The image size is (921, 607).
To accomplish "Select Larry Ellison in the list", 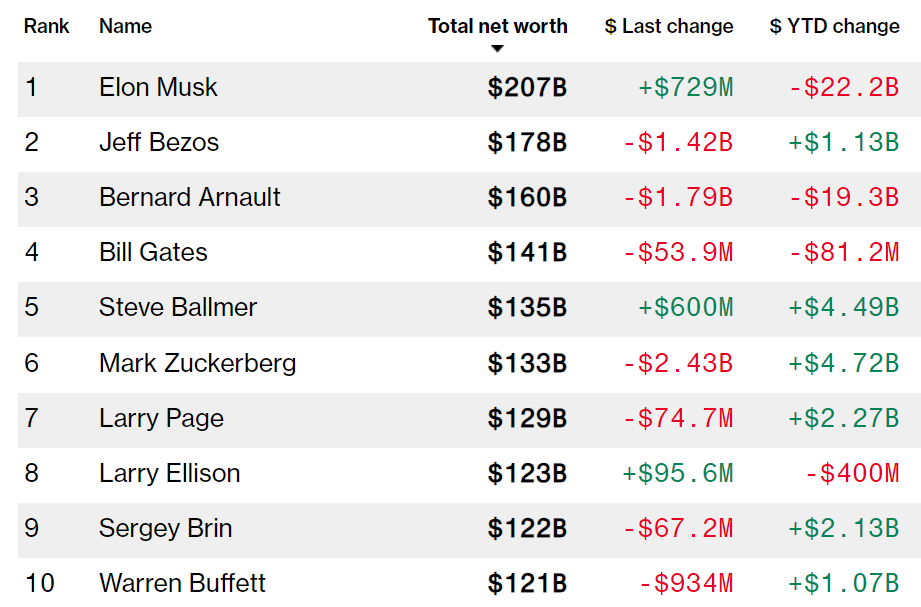I will pos(169,473).
